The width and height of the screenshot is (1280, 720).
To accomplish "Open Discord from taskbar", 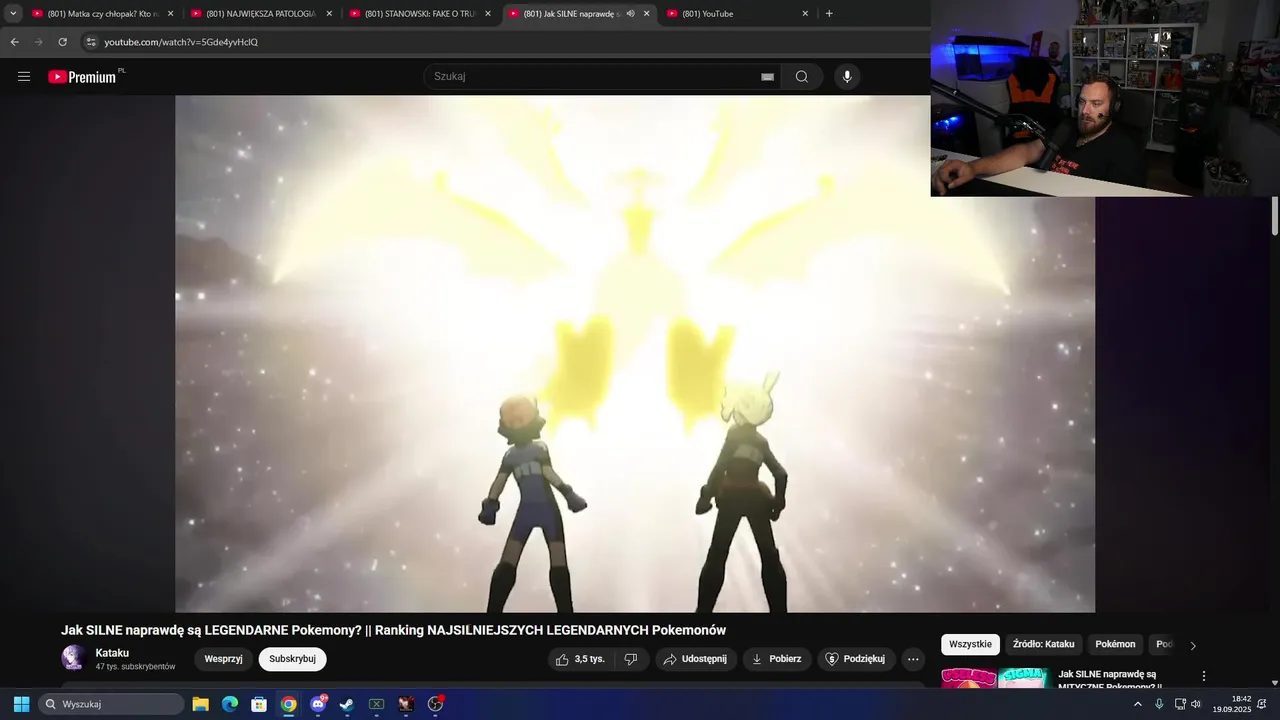I will click(318, 704).
